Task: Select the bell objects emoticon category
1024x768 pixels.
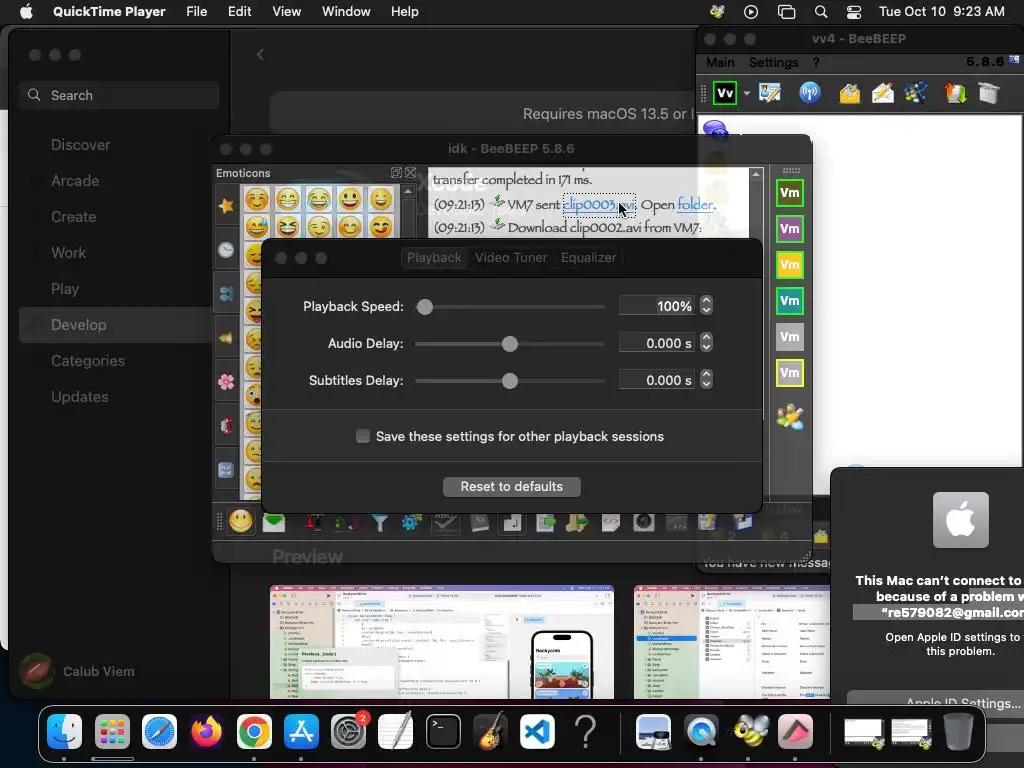Action: (x=226, y=338)
